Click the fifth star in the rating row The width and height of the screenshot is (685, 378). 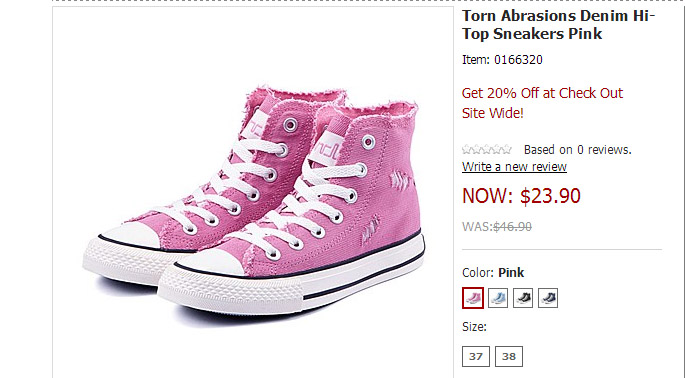pos(507,149)
